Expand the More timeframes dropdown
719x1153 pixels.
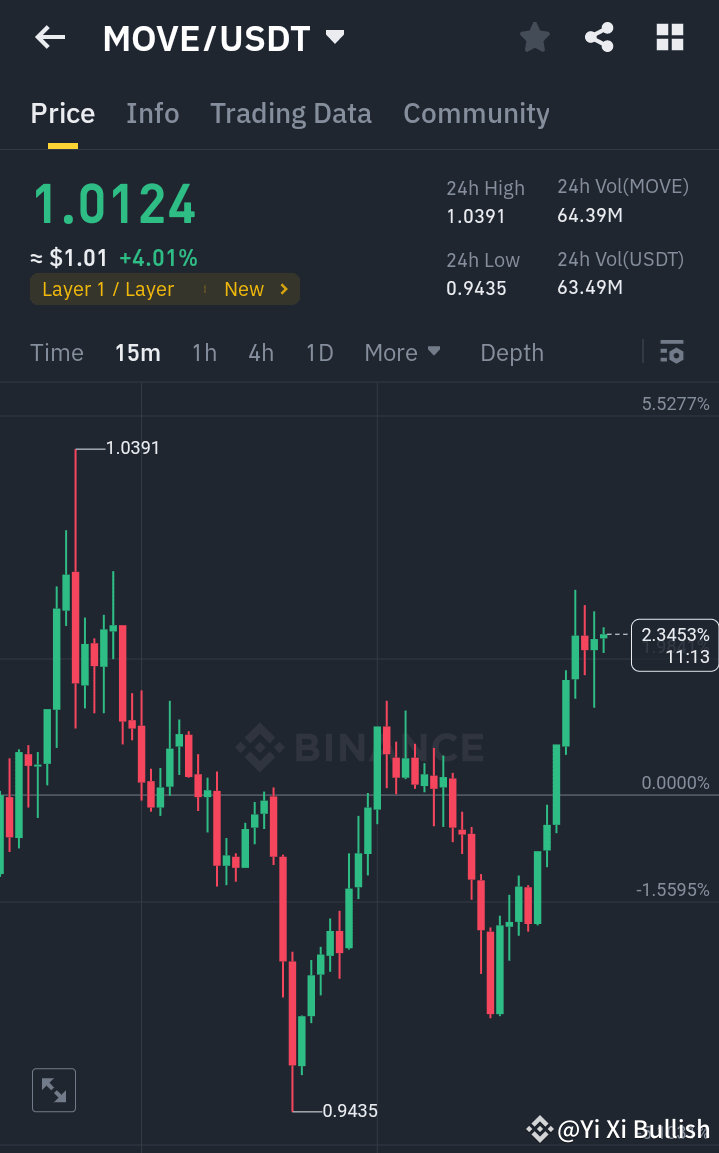point(403,352)
